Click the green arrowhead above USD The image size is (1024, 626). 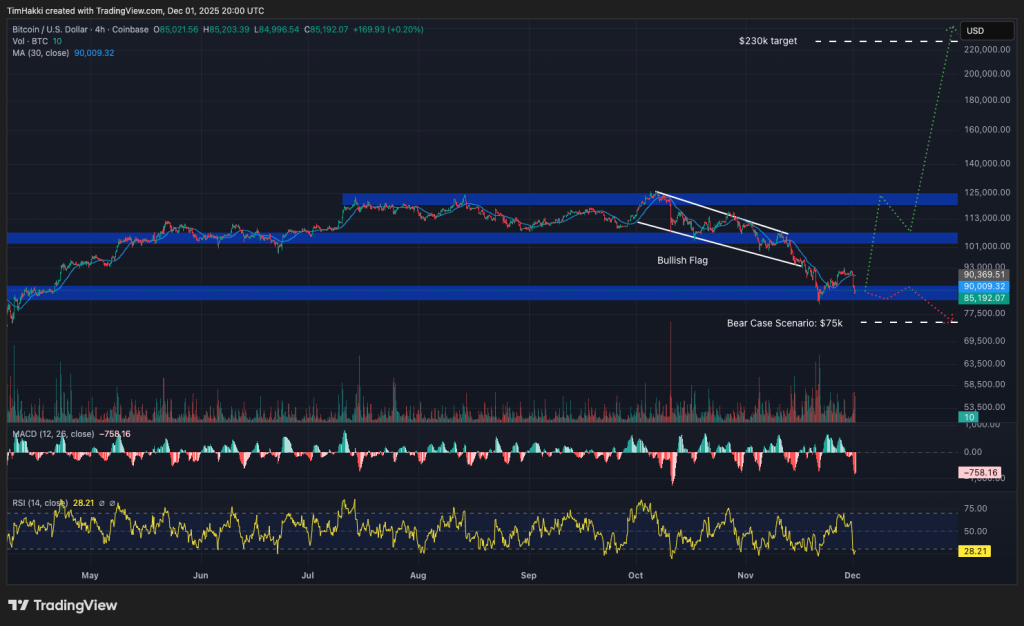point(952,27)
